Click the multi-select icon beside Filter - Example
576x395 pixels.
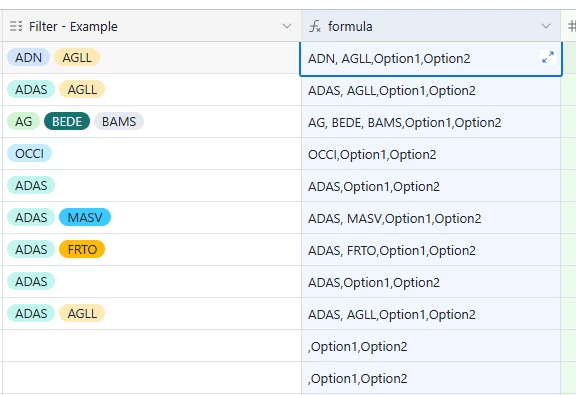coord(16,26)
